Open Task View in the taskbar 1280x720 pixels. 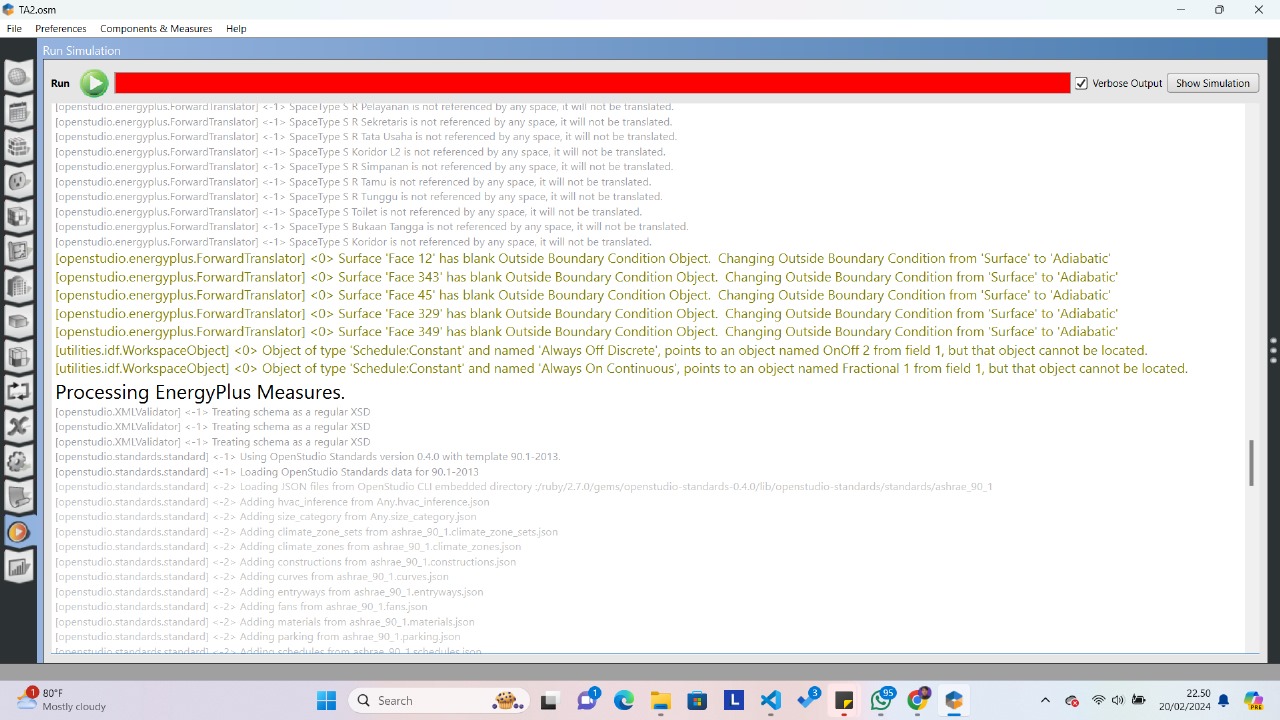coord(548,701)
